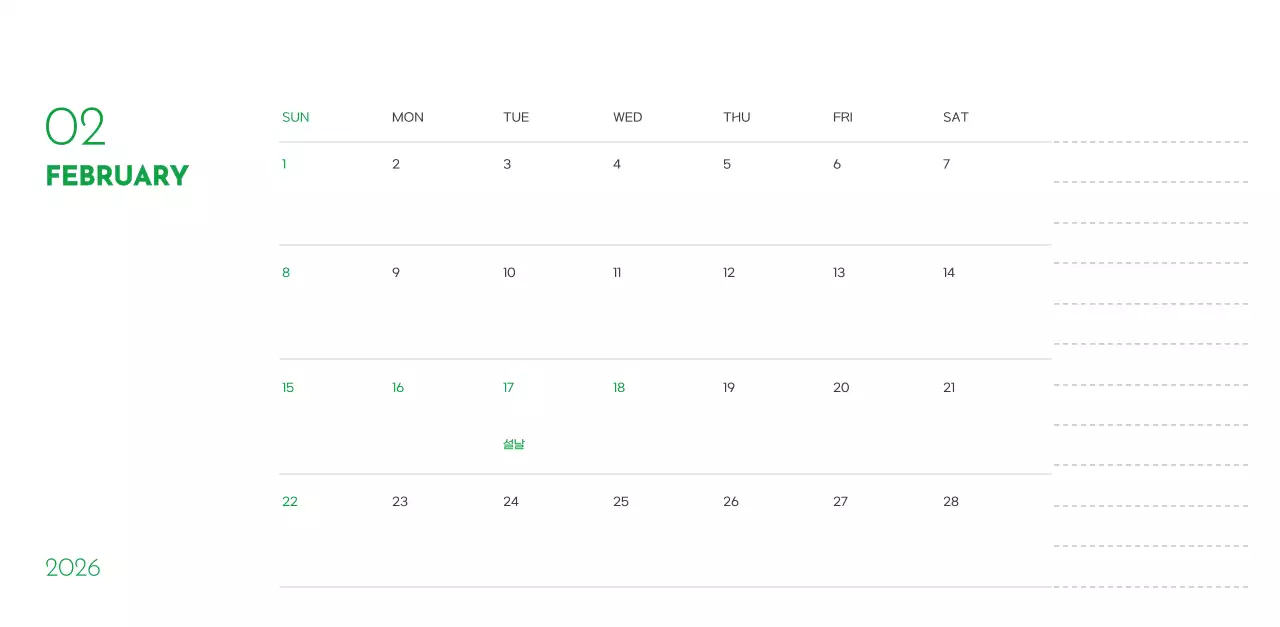The image size is (1280, 627).
Task: Click the last dashed memo line
Action: click(x=1150, y=587)
